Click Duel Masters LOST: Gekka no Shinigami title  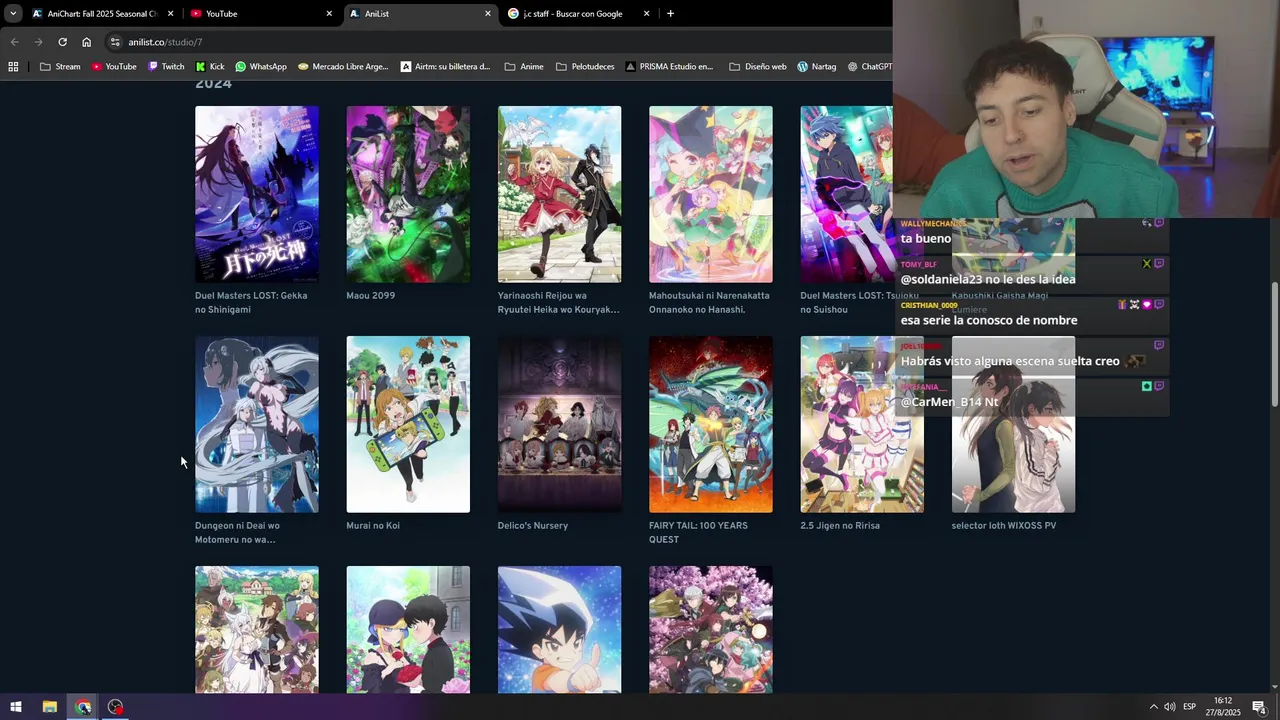251,303
